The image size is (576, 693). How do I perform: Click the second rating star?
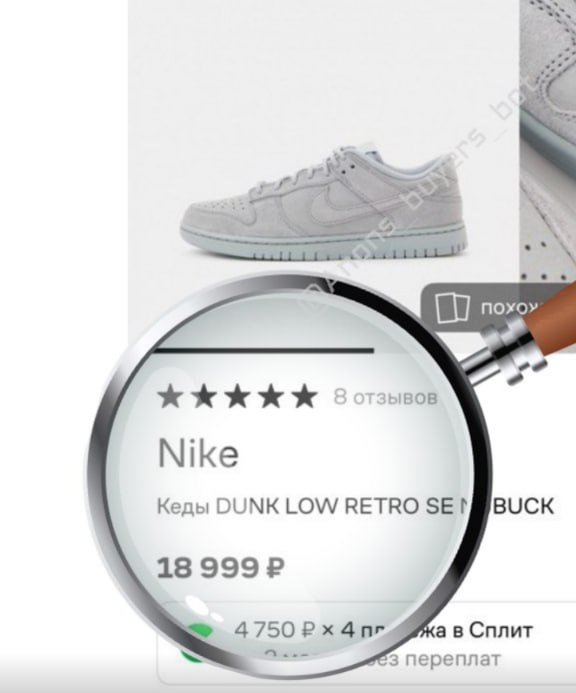(205, 396)
